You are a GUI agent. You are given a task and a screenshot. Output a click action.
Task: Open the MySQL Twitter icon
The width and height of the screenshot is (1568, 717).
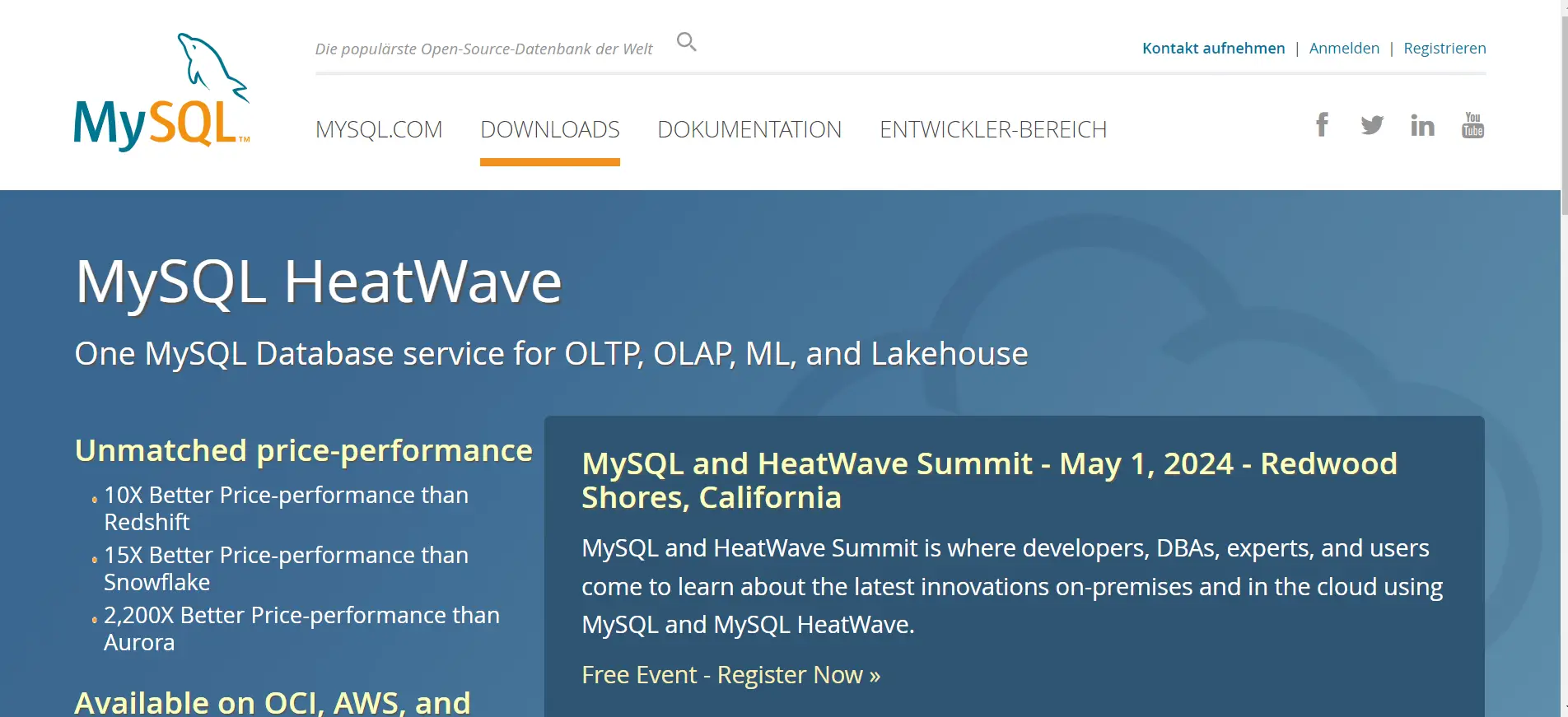coord(1372,125)
